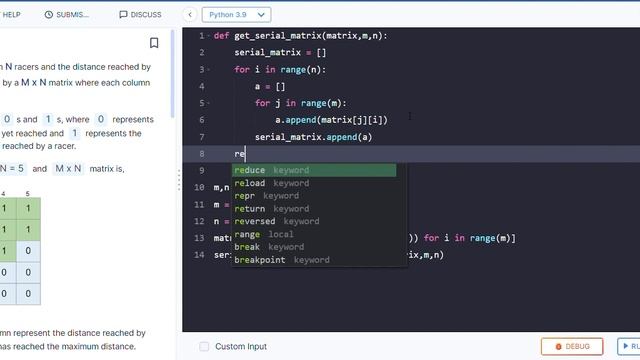Image resolution: width=640 pixels, height=360 pixels.
Task: Select the 'return' autocomplete suggestion
Action: click(314, 209)
